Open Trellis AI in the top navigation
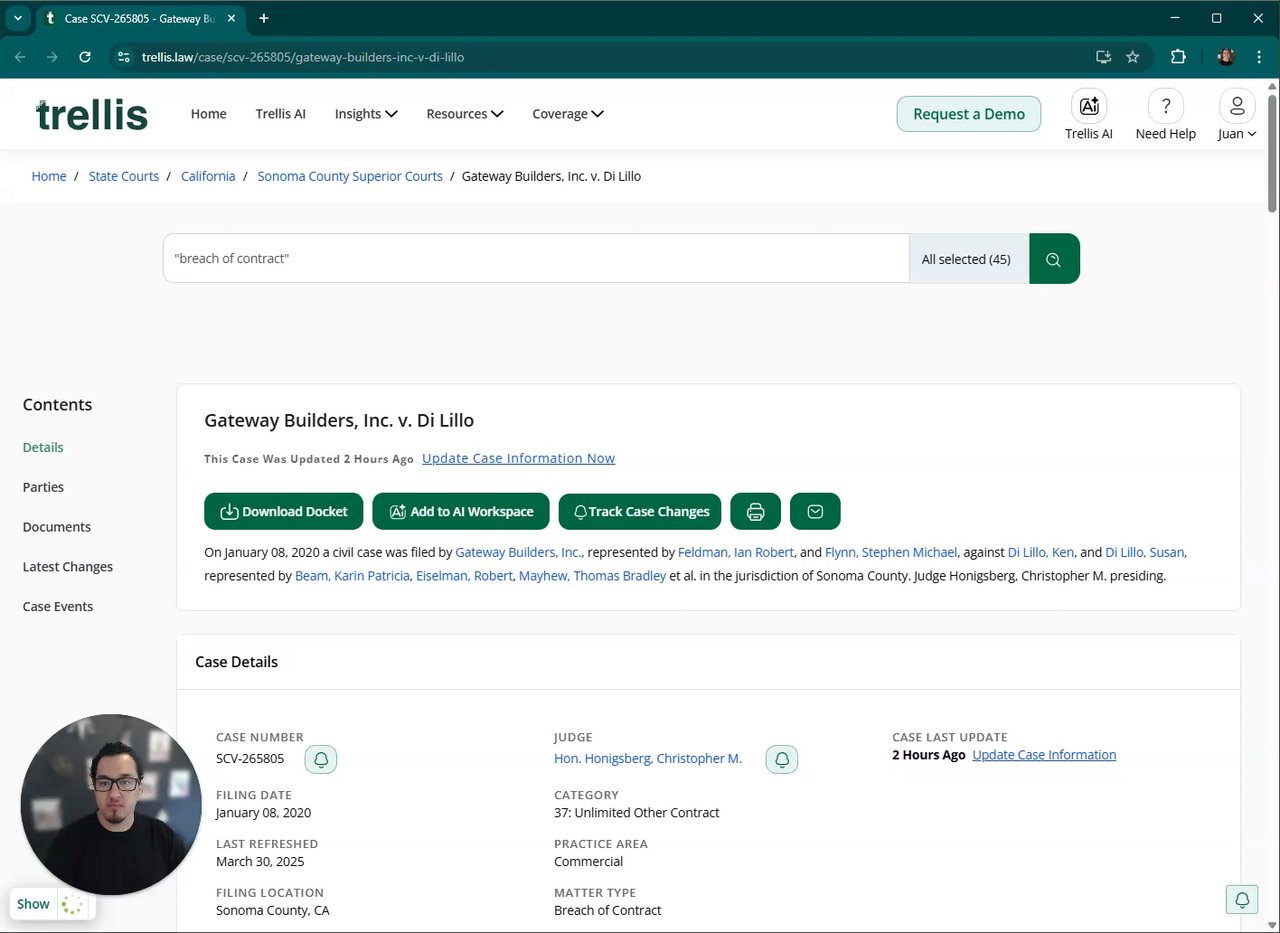Image resolution: width=1280 pixels, height=933 pixels. click(281, 114)
